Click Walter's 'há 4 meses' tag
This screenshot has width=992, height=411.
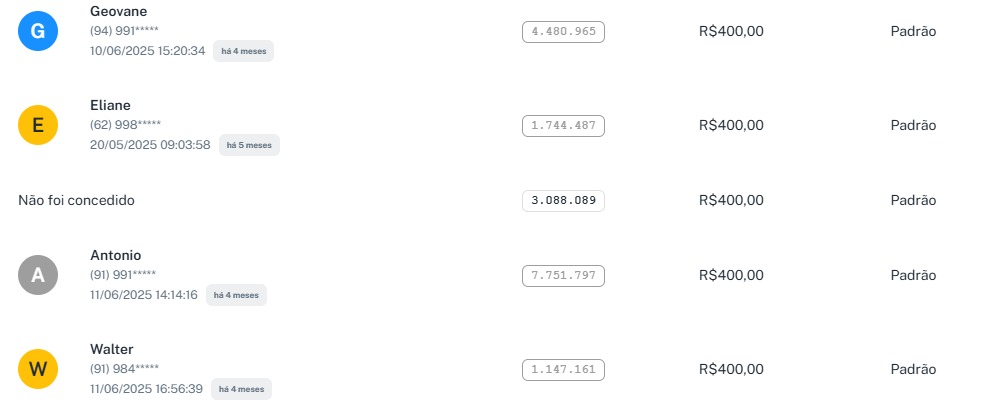click(x=241, y=389)
